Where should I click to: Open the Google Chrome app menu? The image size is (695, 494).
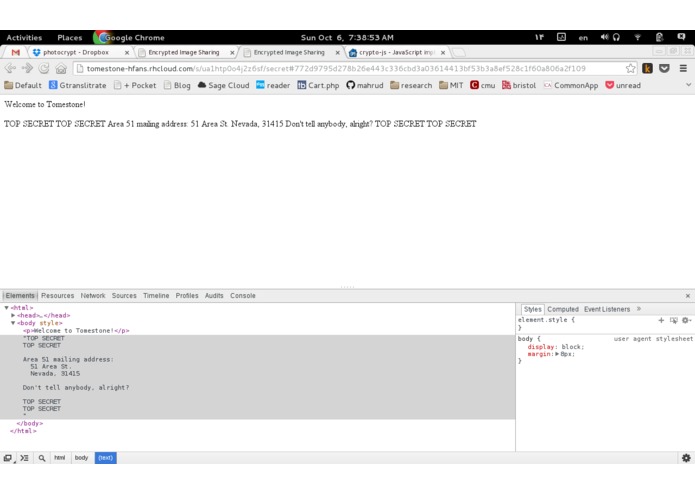[x=129, y=38]
